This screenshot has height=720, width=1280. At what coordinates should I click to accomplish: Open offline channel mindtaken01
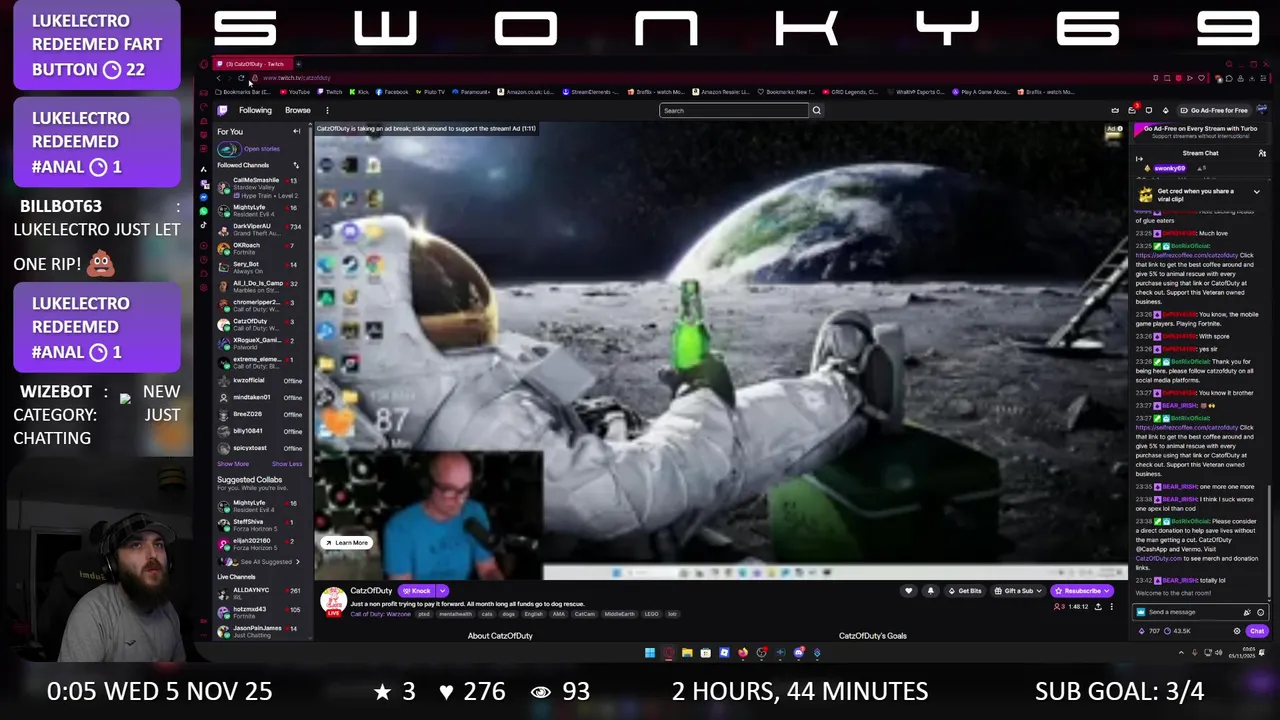(260, 397)
